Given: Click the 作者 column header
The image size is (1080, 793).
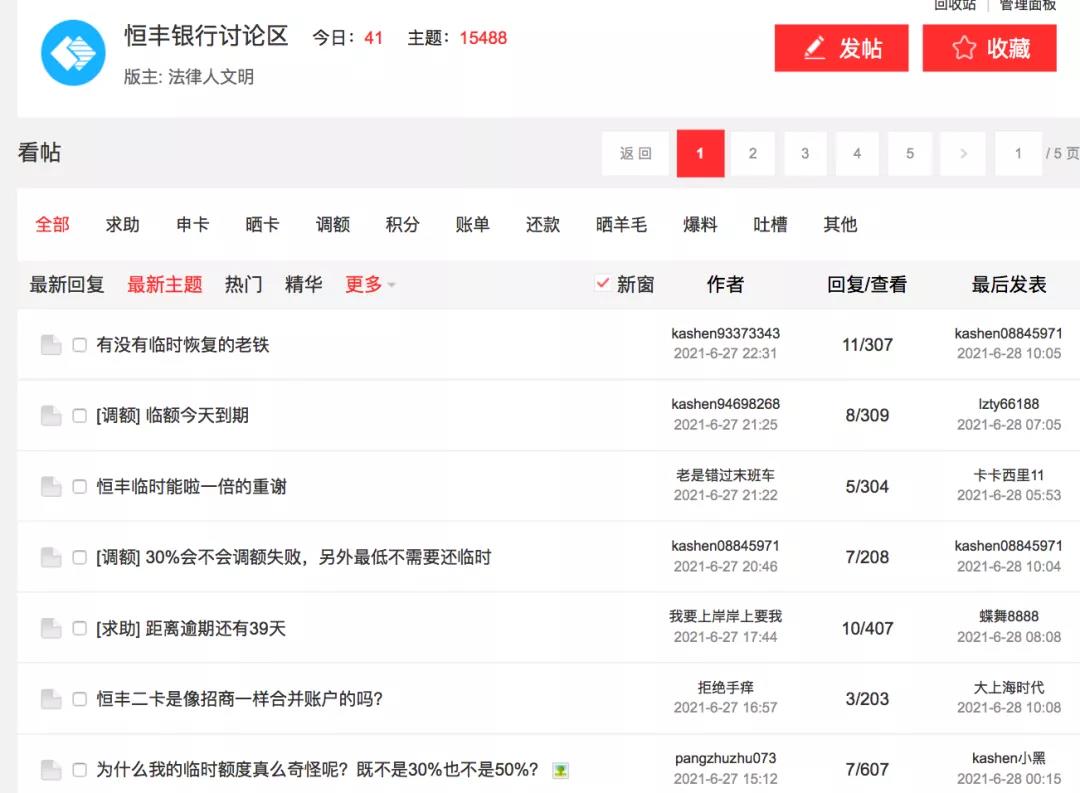Looking at the screenshot, I should [725, 284].
